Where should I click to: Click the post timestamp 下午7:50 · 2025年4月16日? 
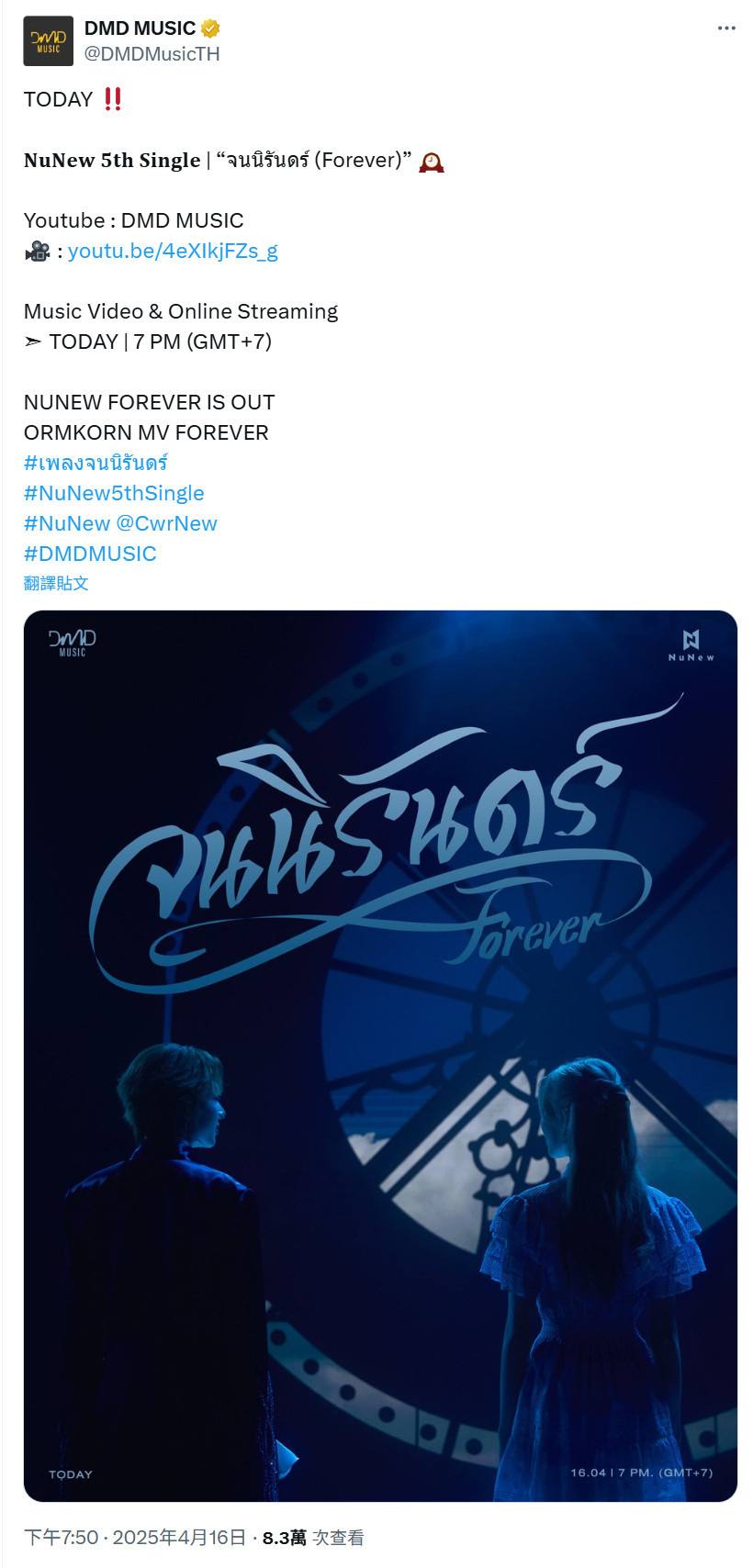click(x=135, y=1538)
